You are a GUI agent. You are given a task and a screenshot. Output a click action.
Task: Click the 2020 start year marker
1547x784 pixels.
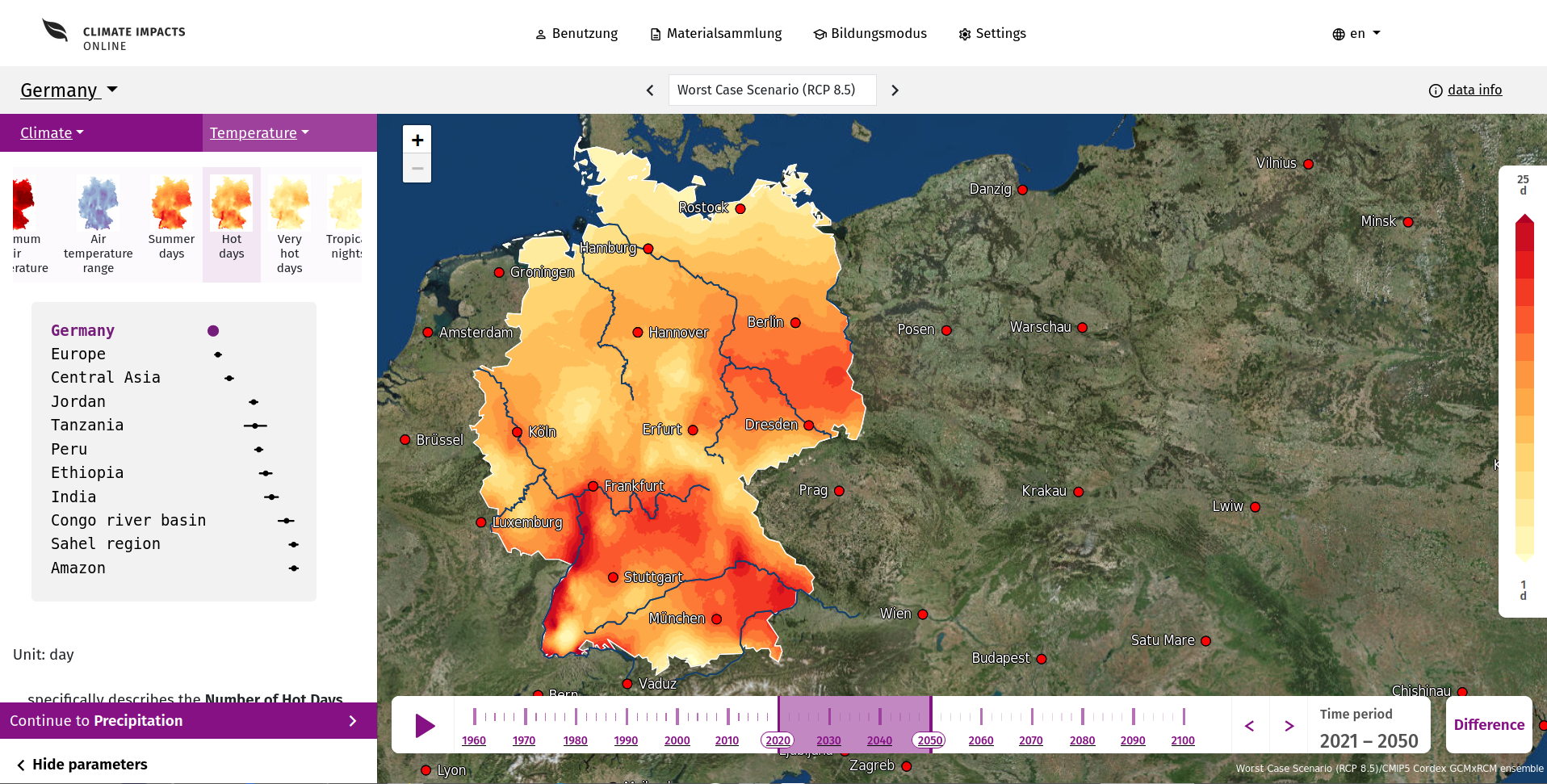[778, 740]
